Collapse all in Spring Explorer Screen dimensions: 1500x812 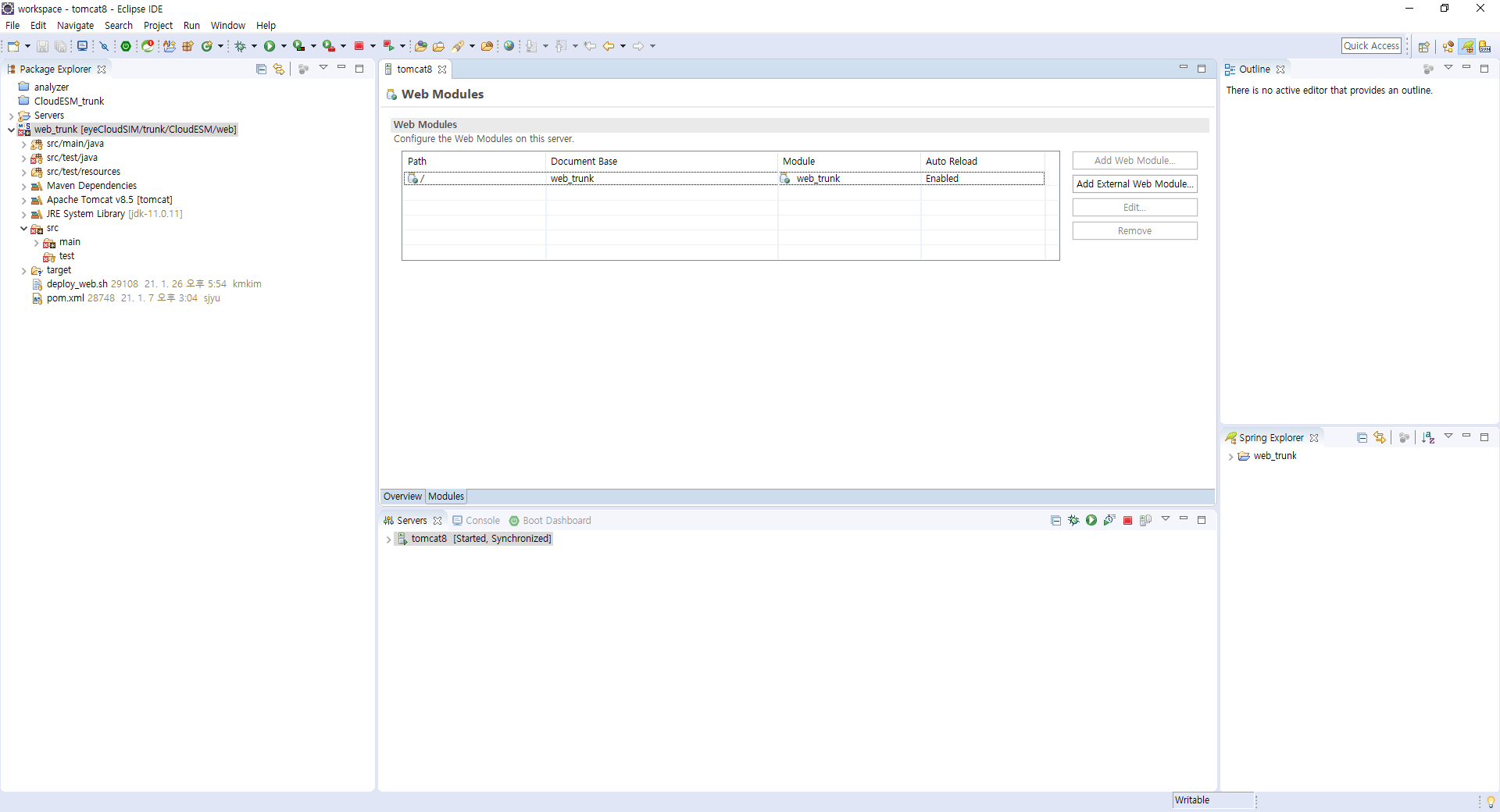click(1362, 438)
